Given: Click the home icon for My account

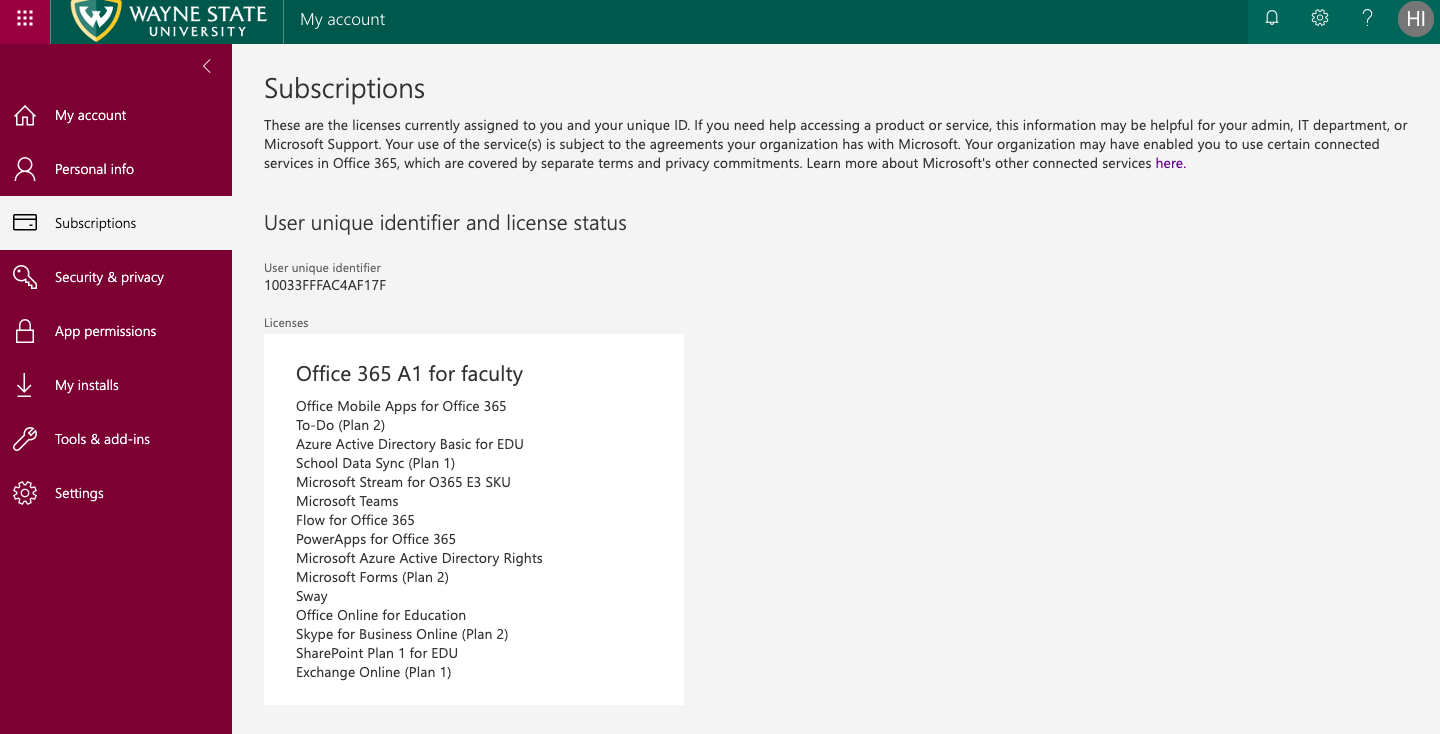Looking at the screenshot, I should (25, 115).
